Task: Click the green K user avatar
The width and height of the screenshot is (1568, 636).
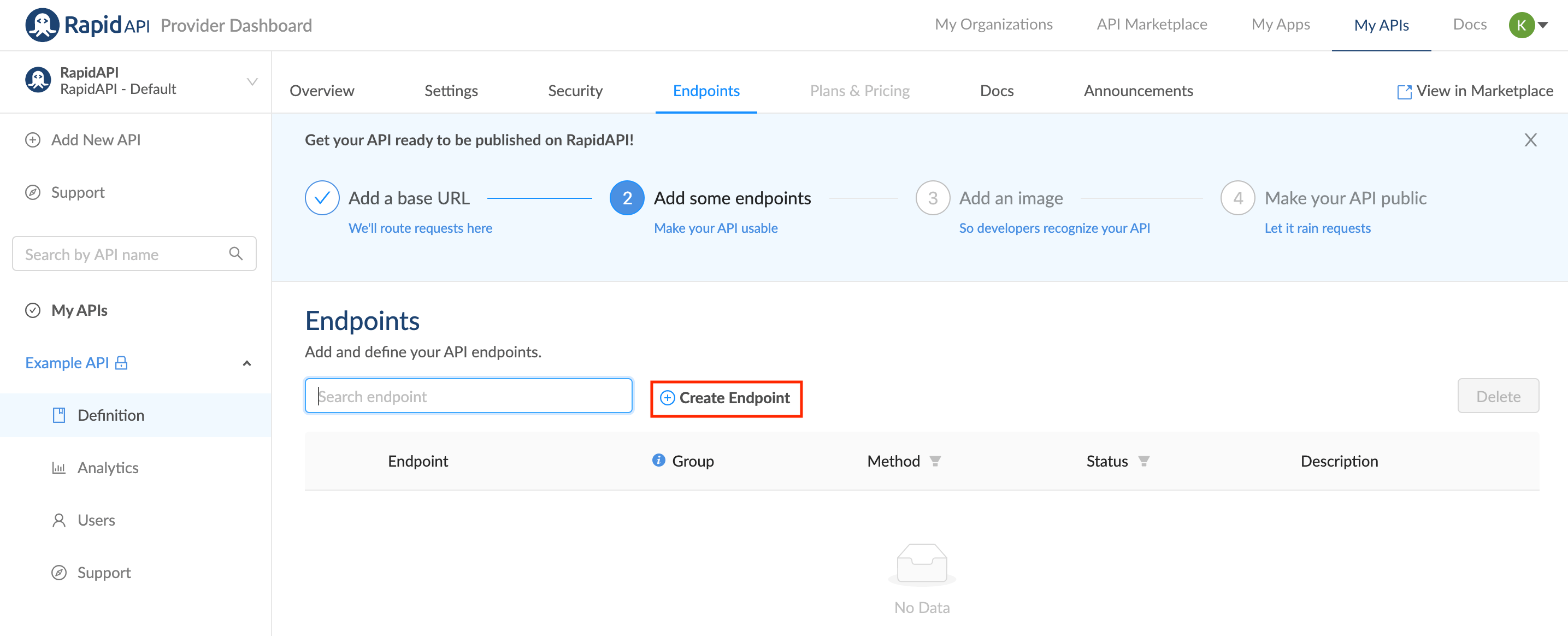Action: [1520, 25]
